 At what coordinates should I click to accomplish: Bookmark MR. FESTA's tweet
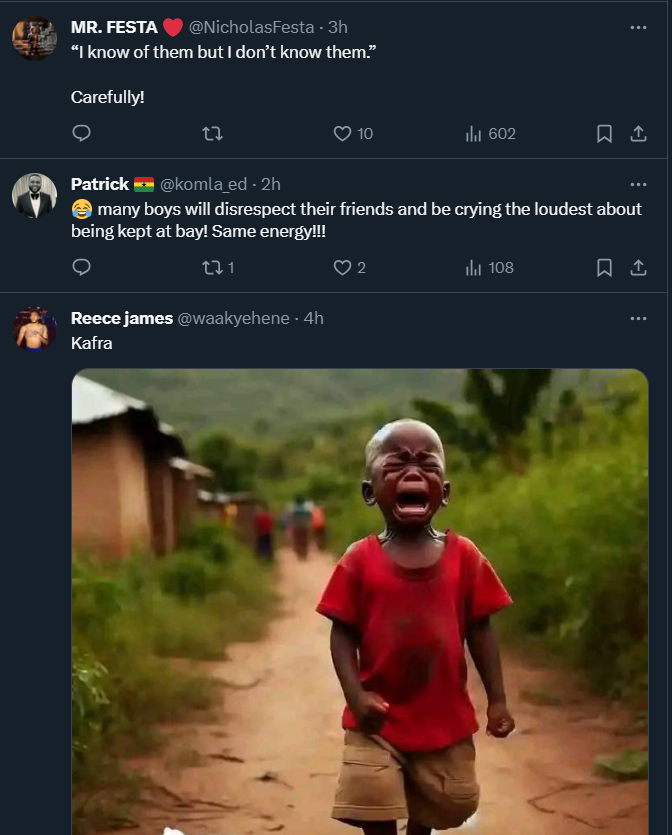(x=604, y=133)
